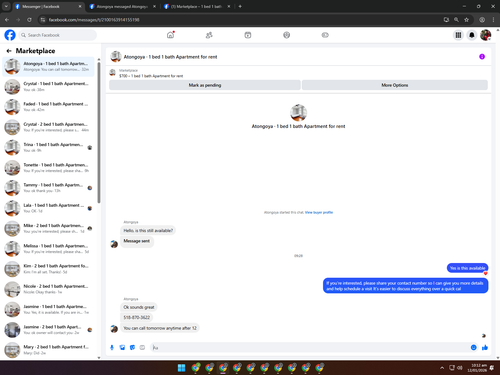Click the large listing photo in chat center
The width and height of the screenshot is (500, 375).
(x=298, y=113)
